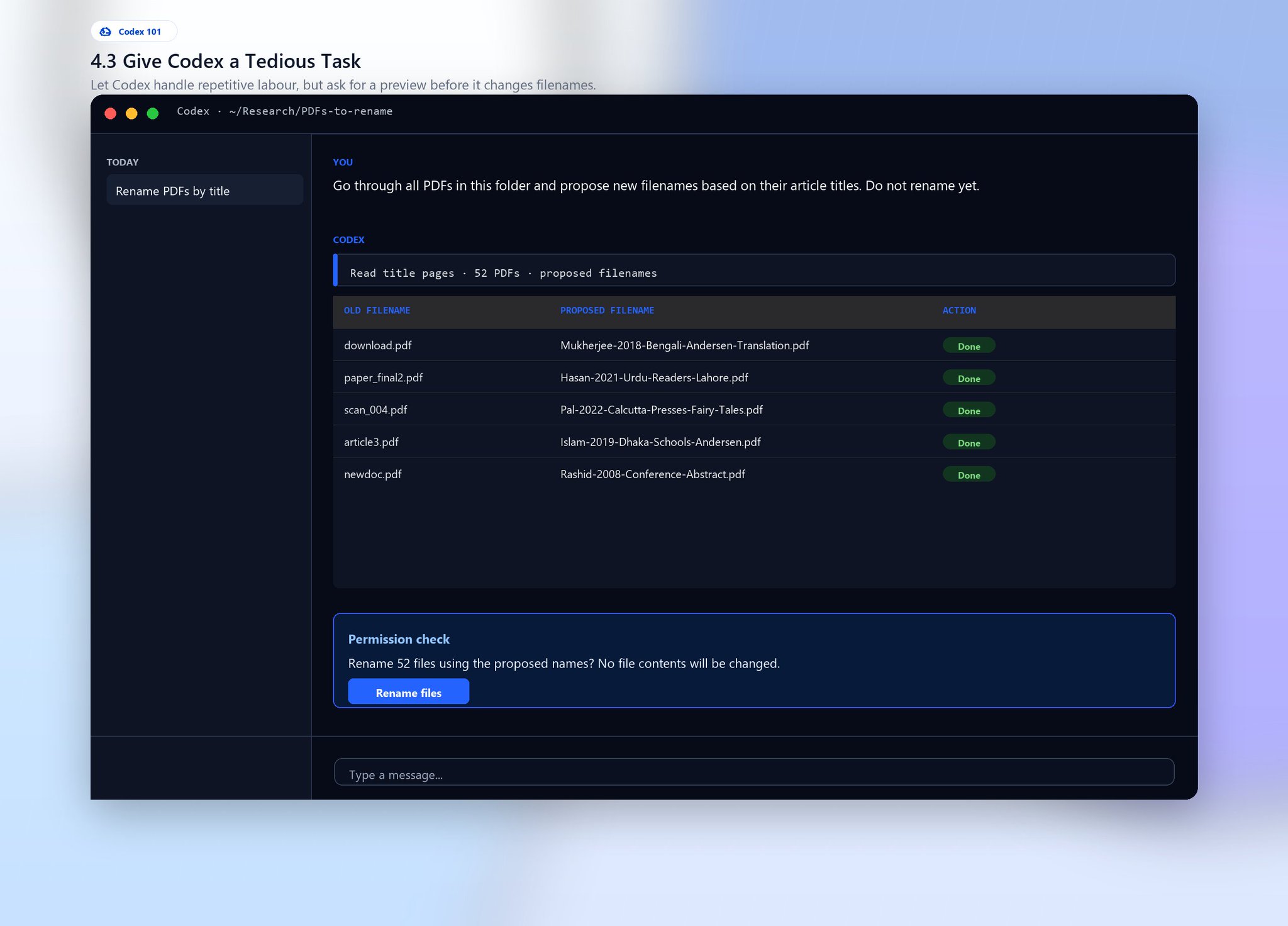Click the Done badge for newdoc.pdf
The width and height of the screenshot is (1288, 926).
pos(969,474)
